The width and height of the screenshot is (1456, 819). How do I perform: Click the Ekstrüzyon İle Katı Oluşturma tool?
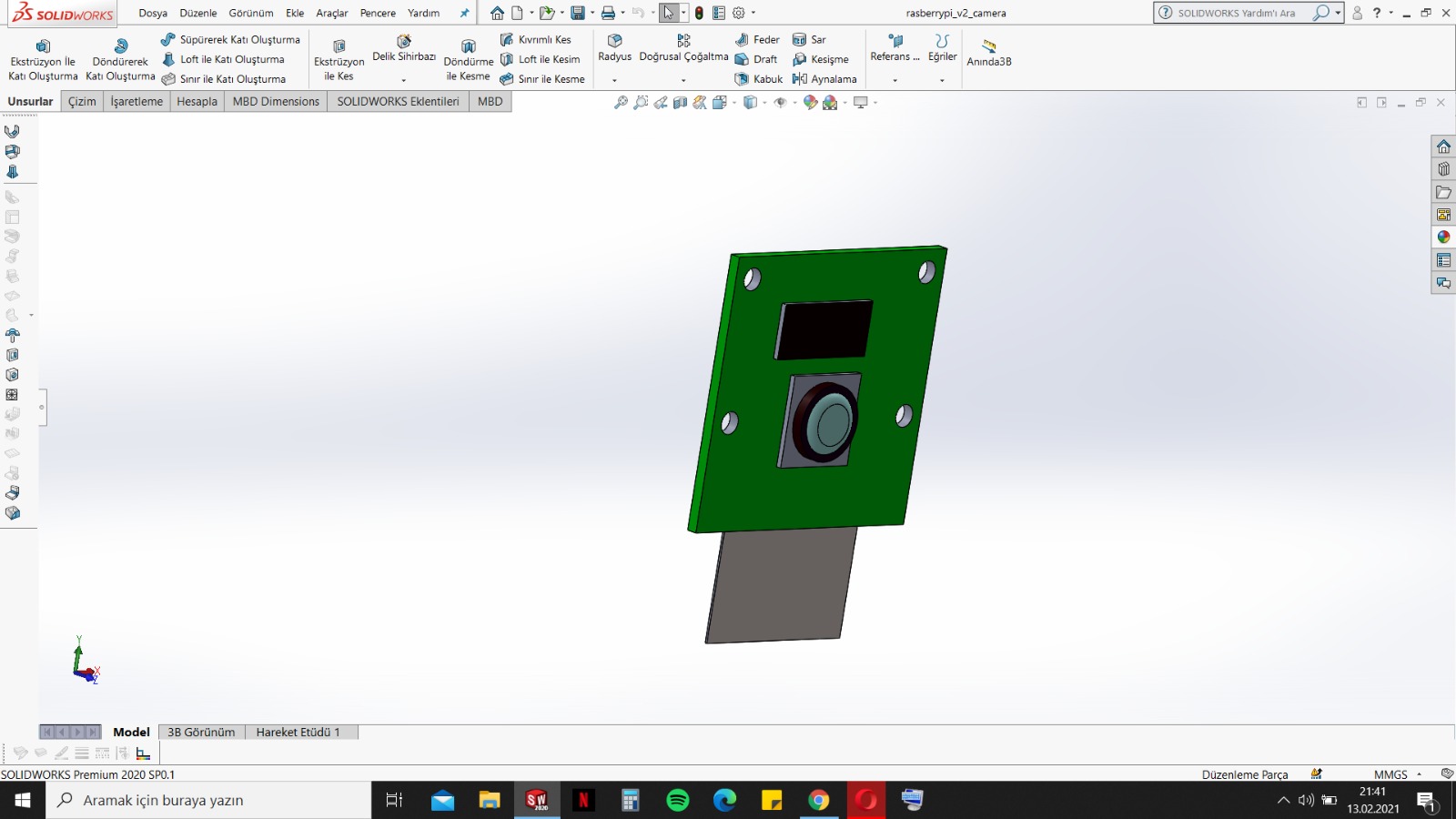(x=43, y=60)
